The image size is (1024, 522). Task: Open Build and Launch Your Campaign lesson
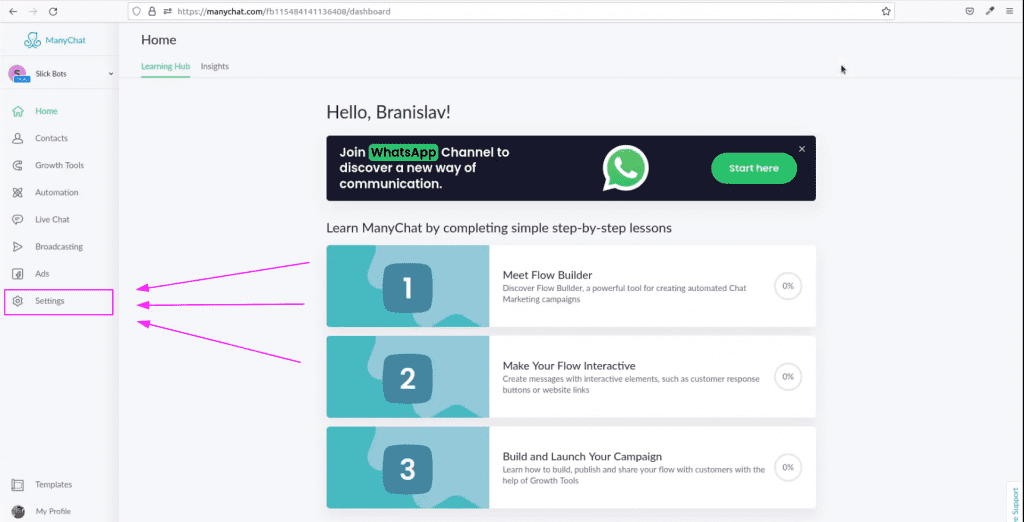[571, 468]
